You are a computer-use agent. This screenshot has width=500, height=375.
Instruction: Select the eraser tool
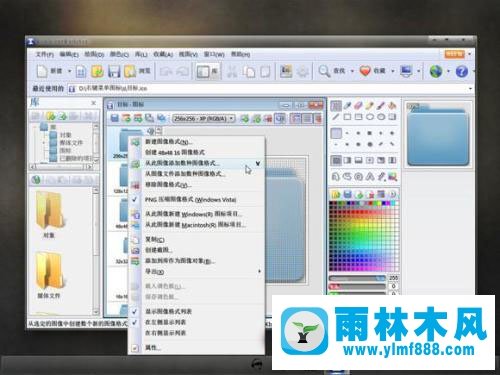[358, 106]
